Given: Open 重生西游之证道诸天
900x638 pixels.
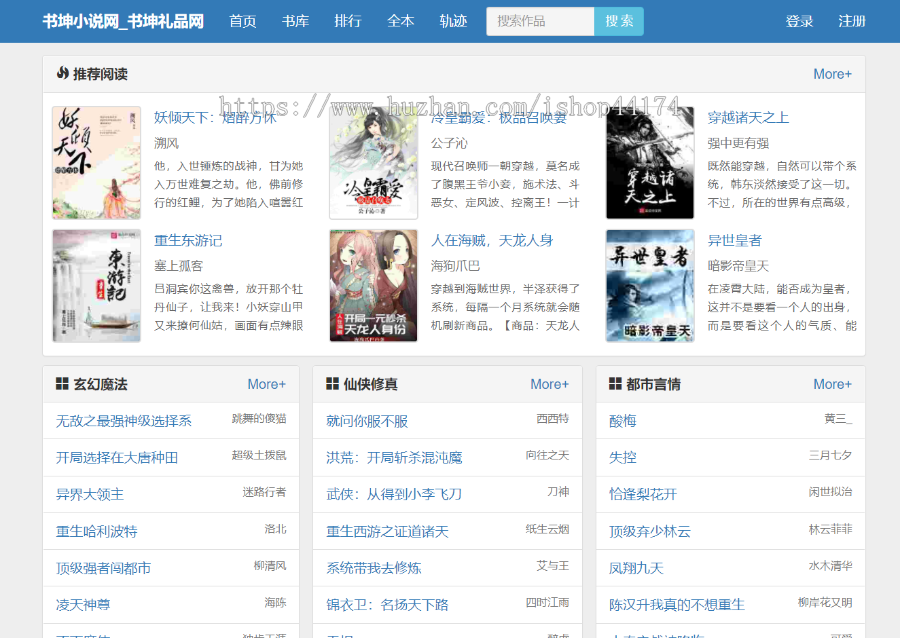Looking at the screenshot, I should pos(387,531).
